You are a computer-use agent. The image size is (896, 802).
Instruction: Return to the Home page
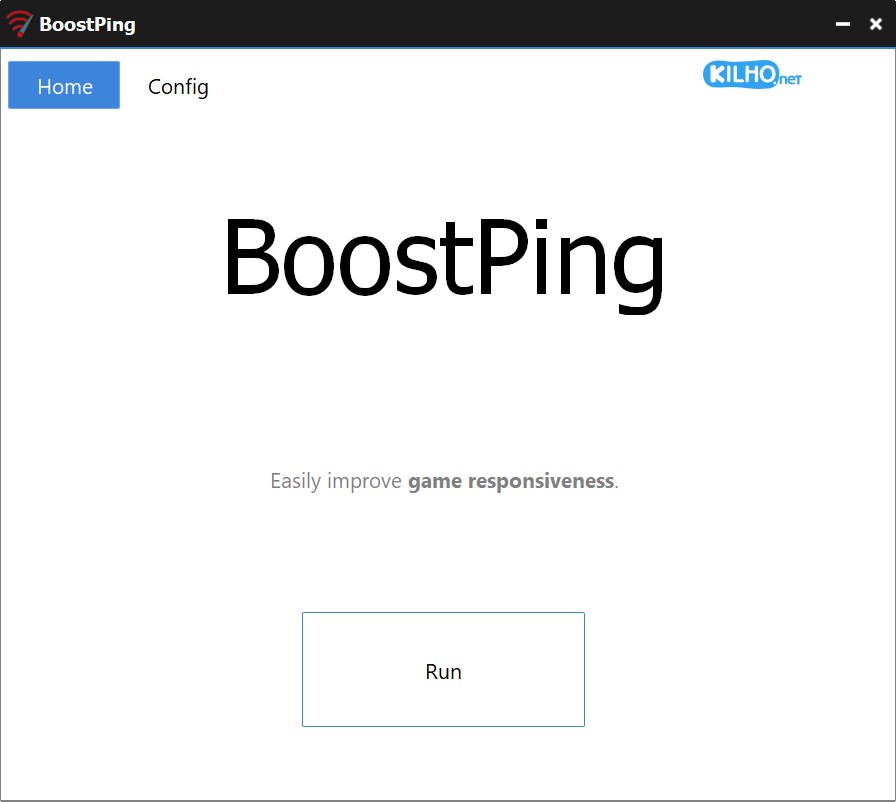[63, 86]
